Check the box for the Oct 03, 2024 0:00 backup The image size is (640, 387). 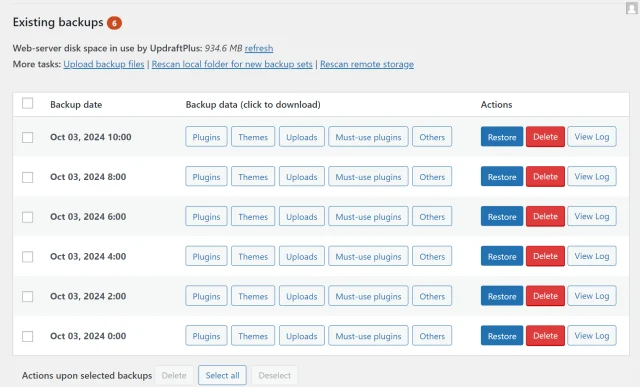27,336
